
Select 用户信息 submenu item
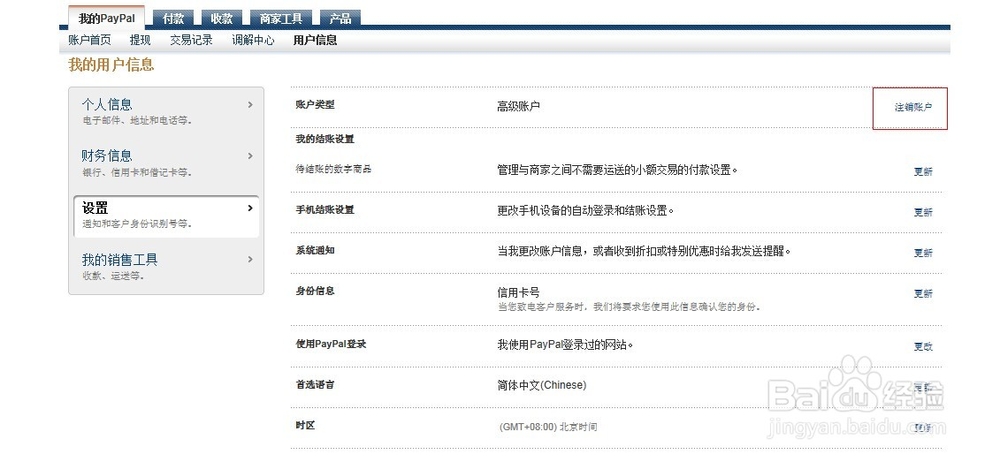click(x=315, y=40)
